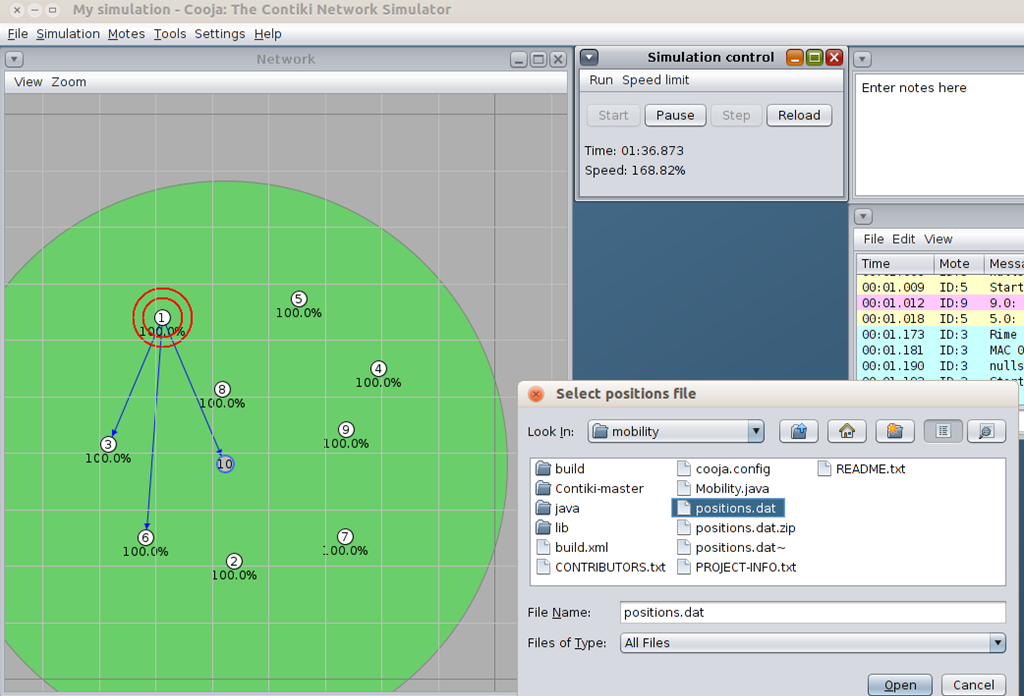
Task: Go to Home directory in file dialog
Action: 846,431
